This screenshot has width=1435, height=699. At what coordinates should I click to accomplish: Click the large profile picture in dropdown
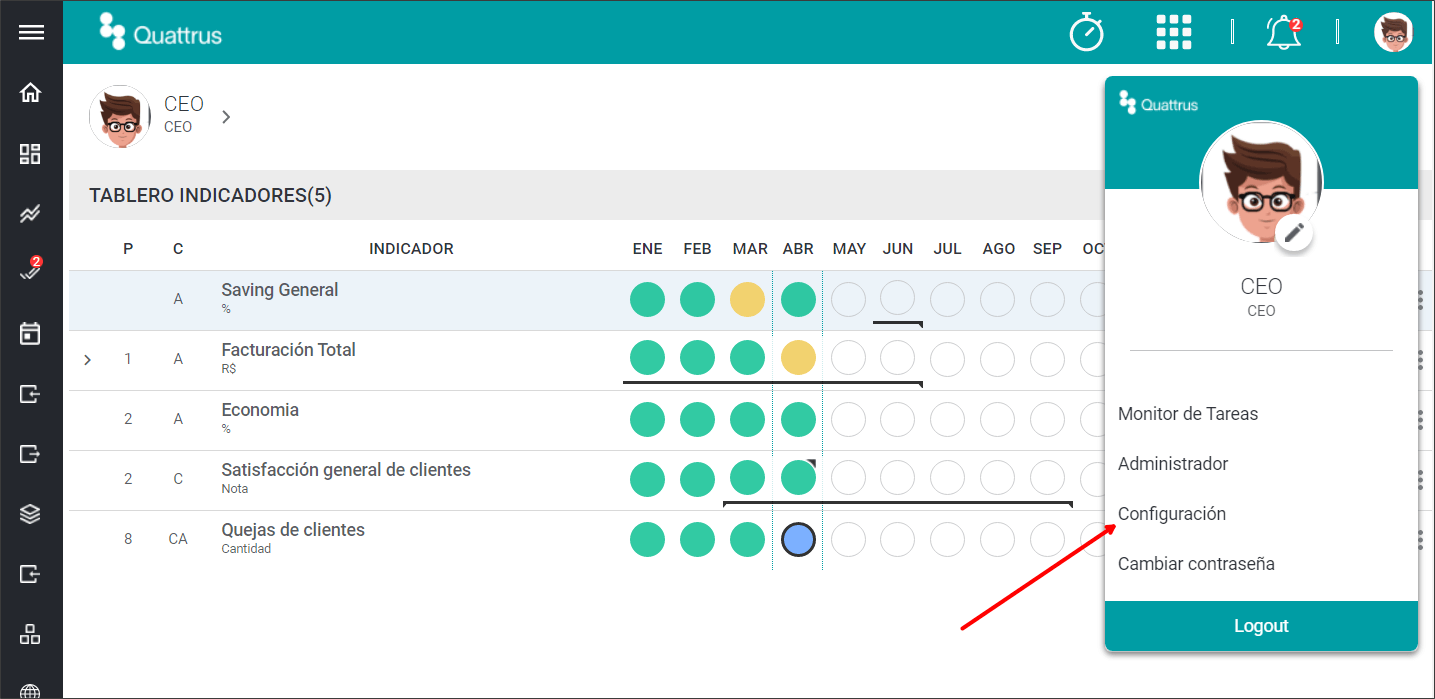(1261, 183)
